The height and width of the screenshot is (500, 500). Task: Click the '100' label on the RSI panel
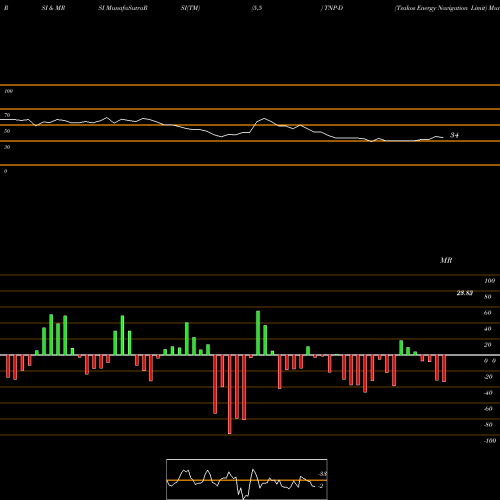pos(8,91)
